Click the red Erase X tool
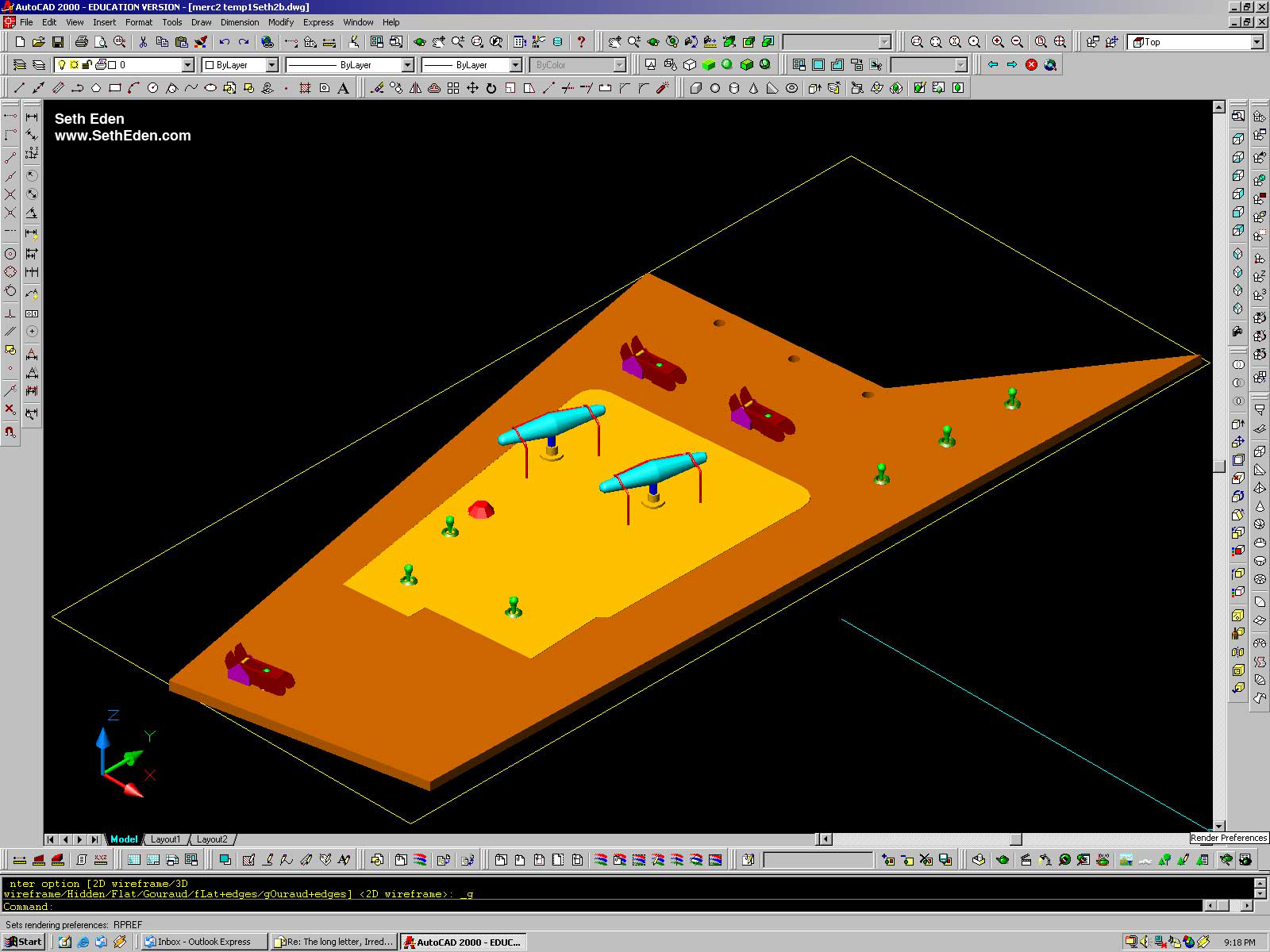Screen dimensions: 1270x952 (x=10, y=409)
